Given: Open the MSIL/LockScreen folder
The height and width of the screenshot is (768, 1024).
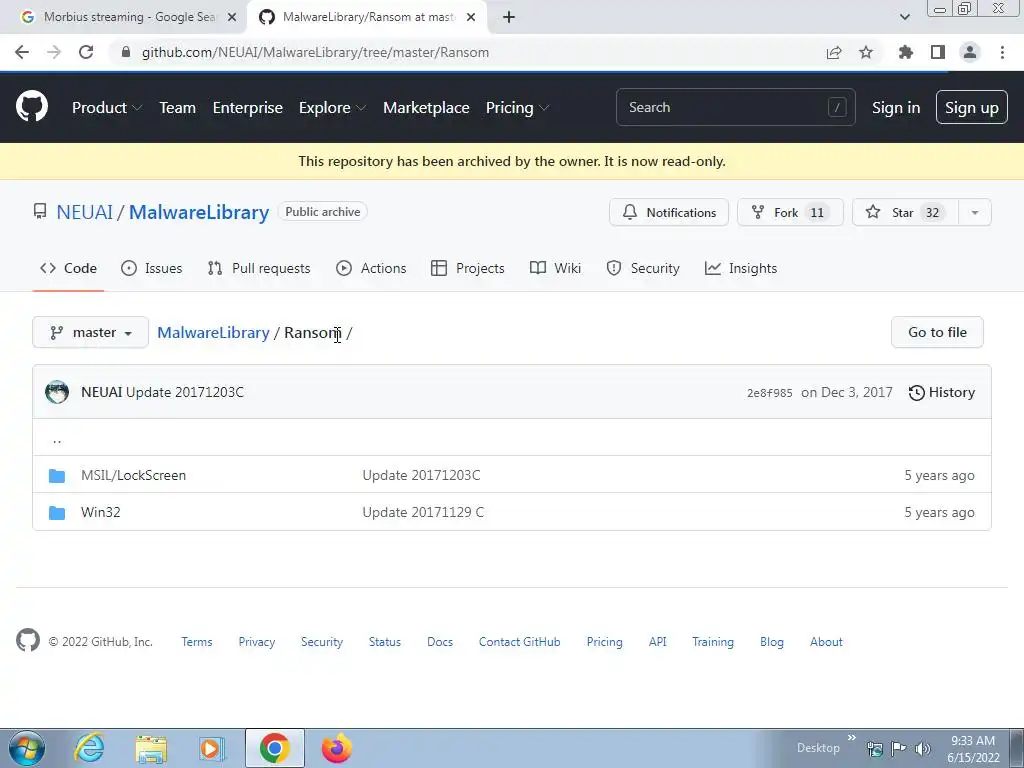Looking at the screenshot, I should (133, 475).
